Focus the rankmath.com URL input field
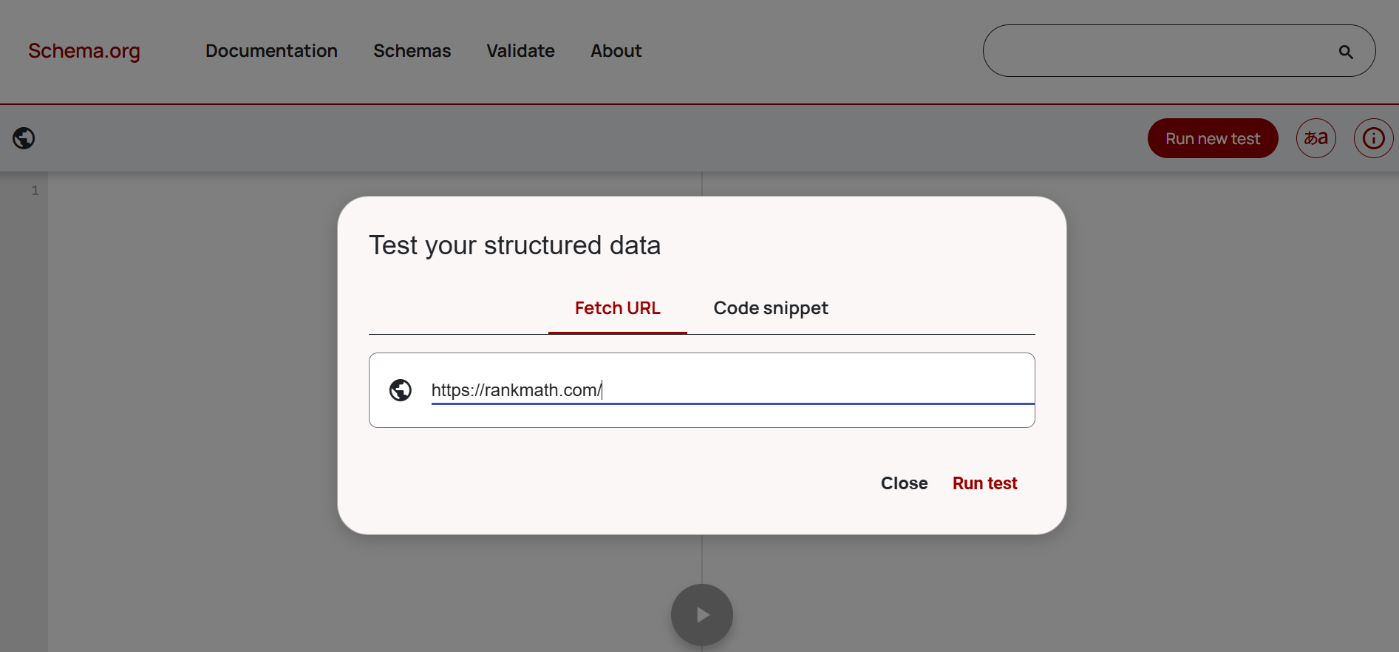The width and height of the screenshot is (1399, 652). tap(730, 390)
